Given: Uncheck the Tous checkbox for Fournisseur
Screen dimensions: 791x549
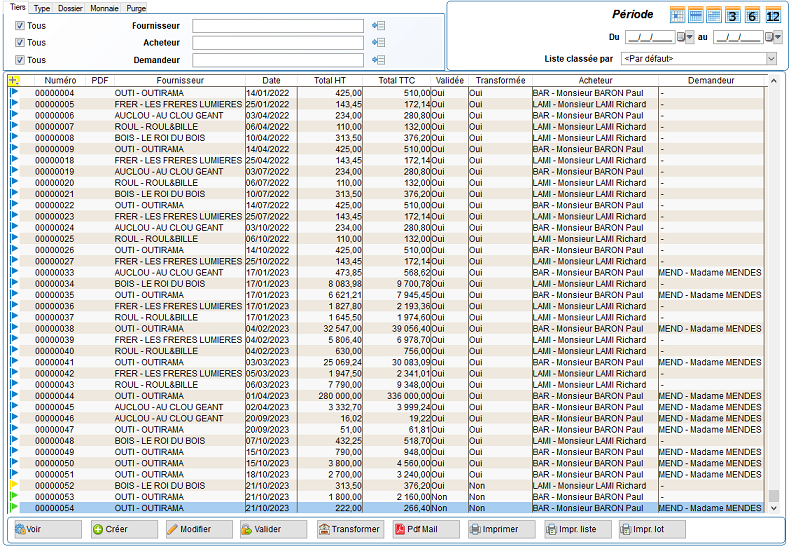Looking at the screenshot, I should pyautogui.click(x=20, y=26).
